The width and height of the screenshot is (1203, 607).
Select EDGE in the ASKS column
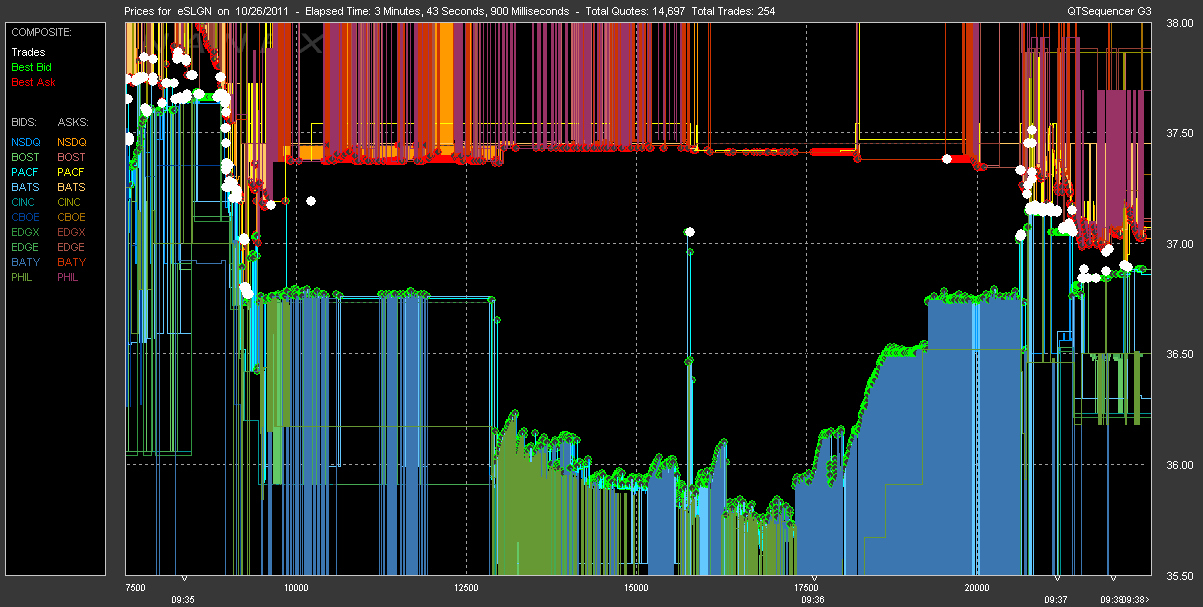[72, 247]
